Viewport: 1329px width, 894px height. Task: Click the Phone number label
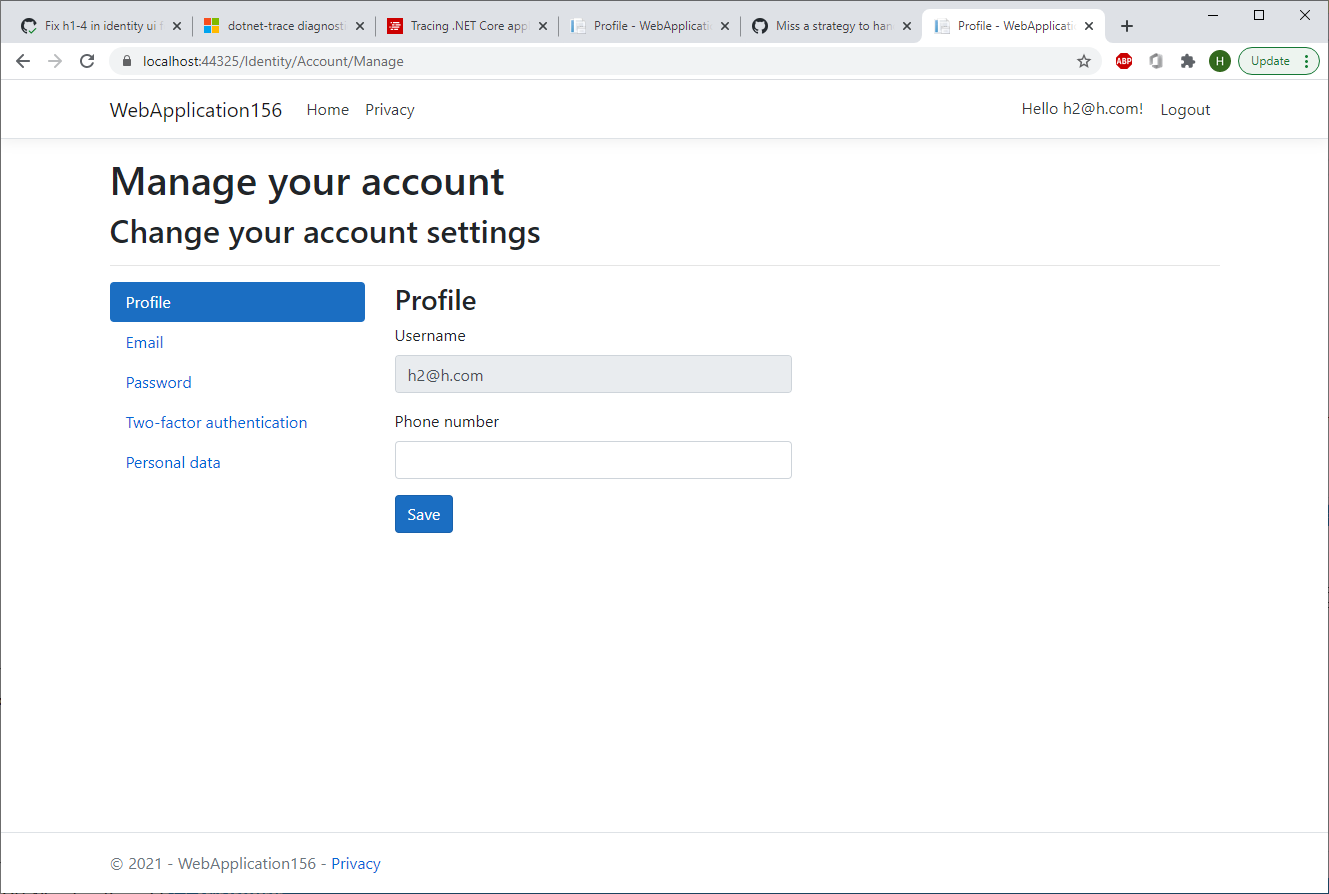click(447, 422)
